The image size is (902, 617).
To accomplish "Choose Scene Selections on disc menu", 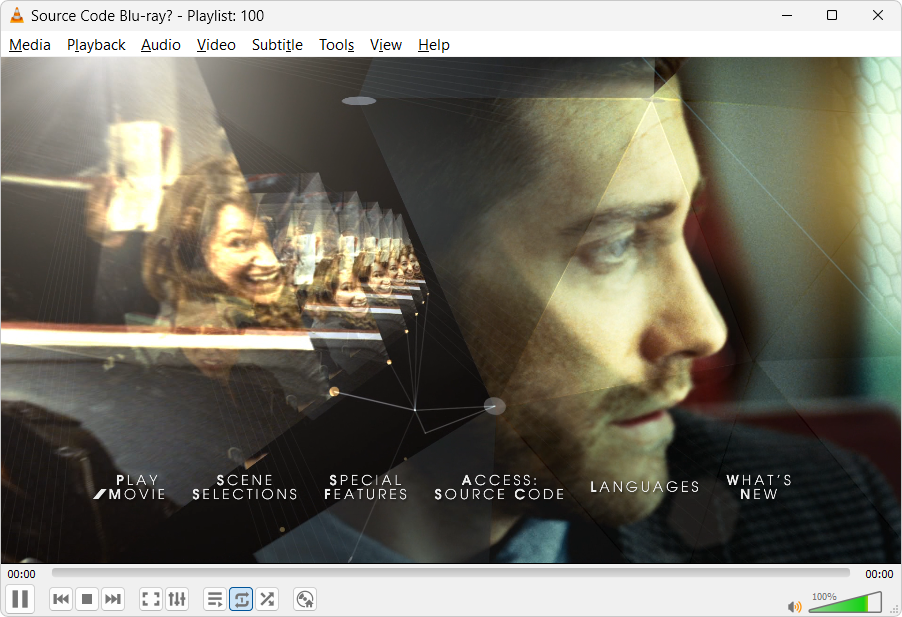I will (245, 487).
